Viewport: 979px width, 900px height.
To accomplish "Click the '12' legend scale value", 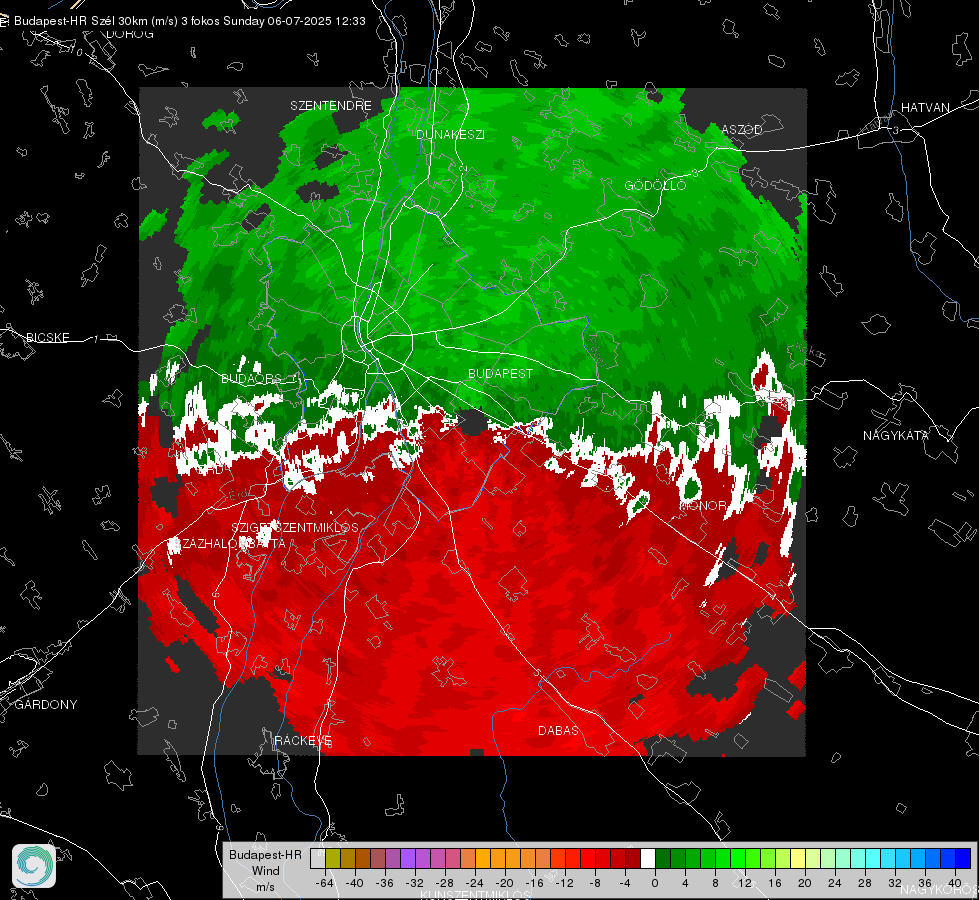I will (745, 883).
